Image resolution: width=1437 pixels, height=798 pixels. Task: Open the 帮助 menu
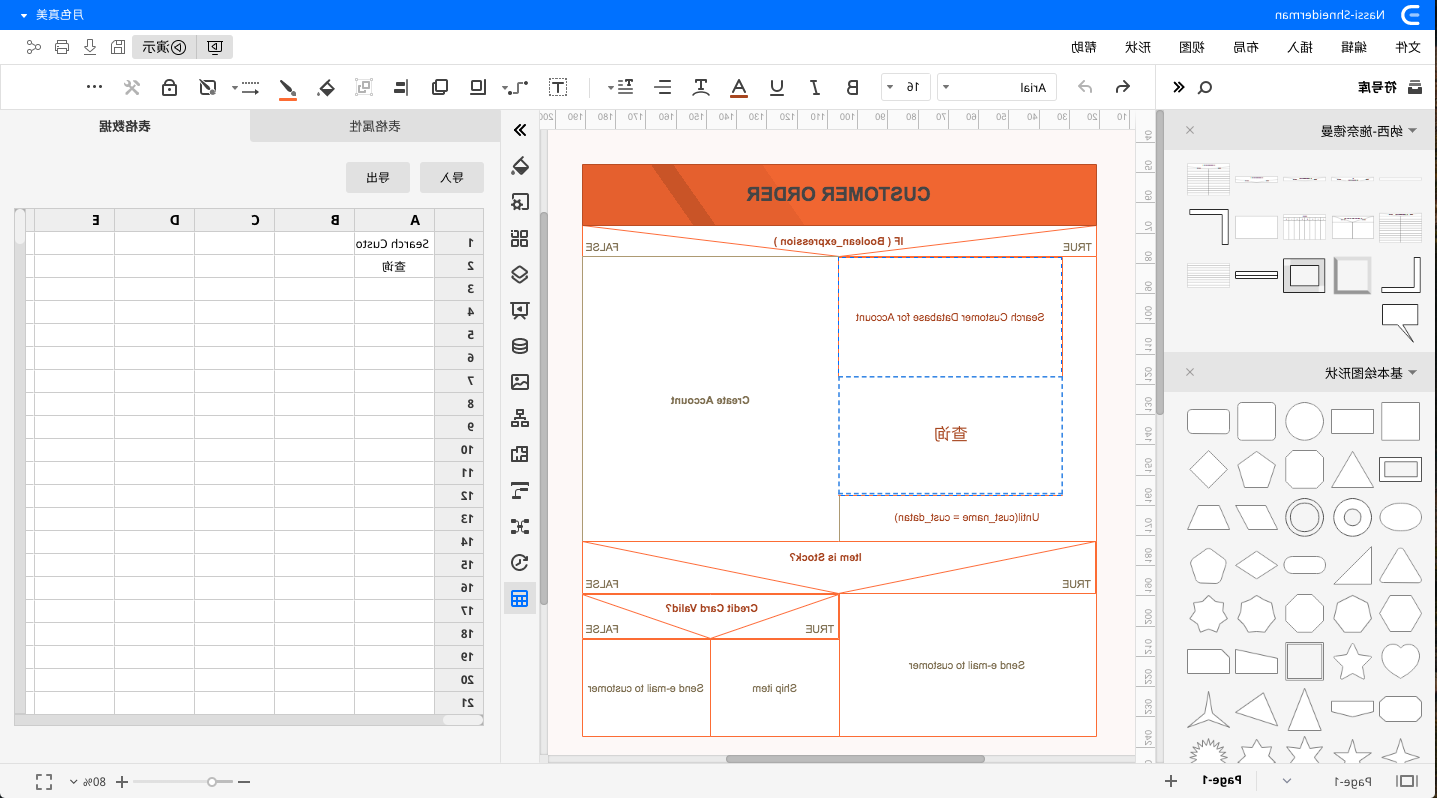point(1084,47)
